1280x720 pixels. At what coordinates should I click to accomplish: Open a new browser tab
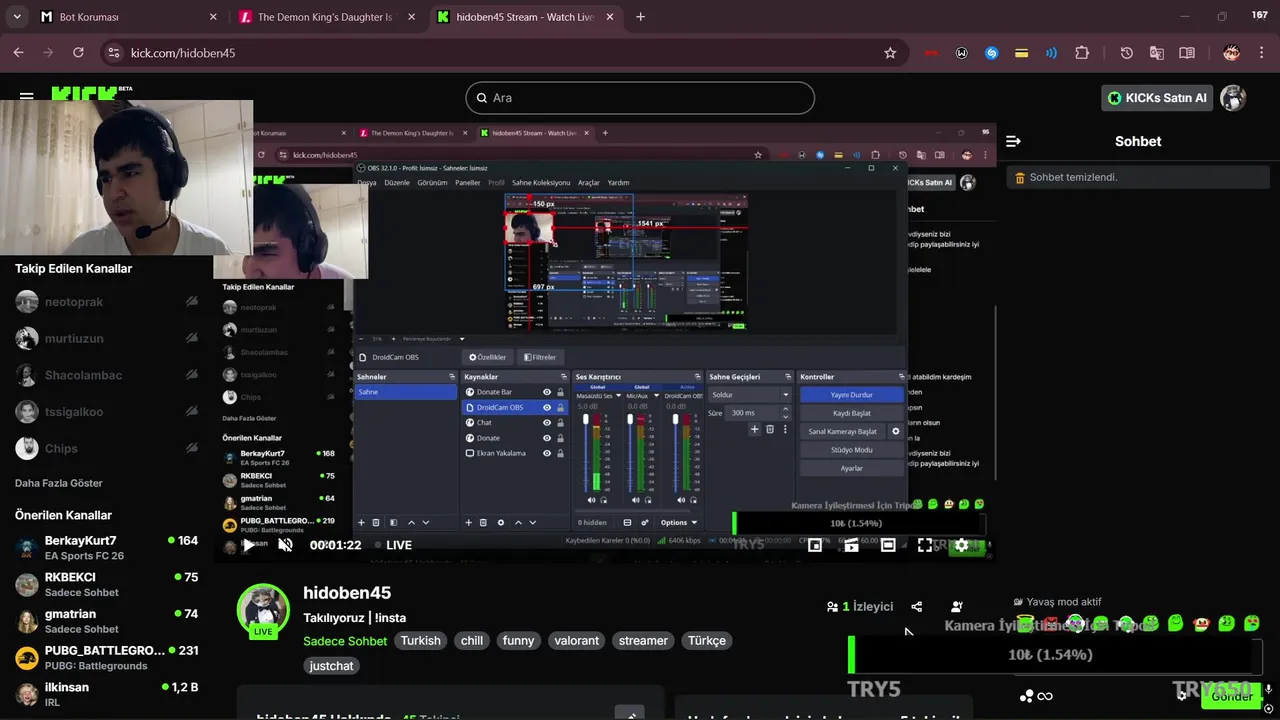point(640,17)
